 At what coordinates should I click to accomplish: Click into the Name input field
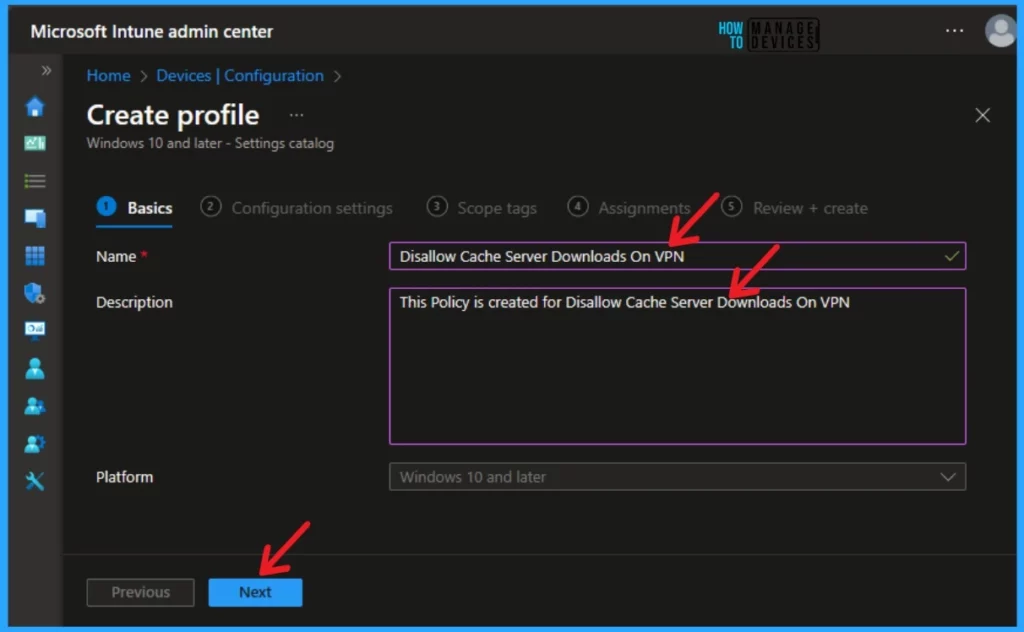tap(677, 256)
